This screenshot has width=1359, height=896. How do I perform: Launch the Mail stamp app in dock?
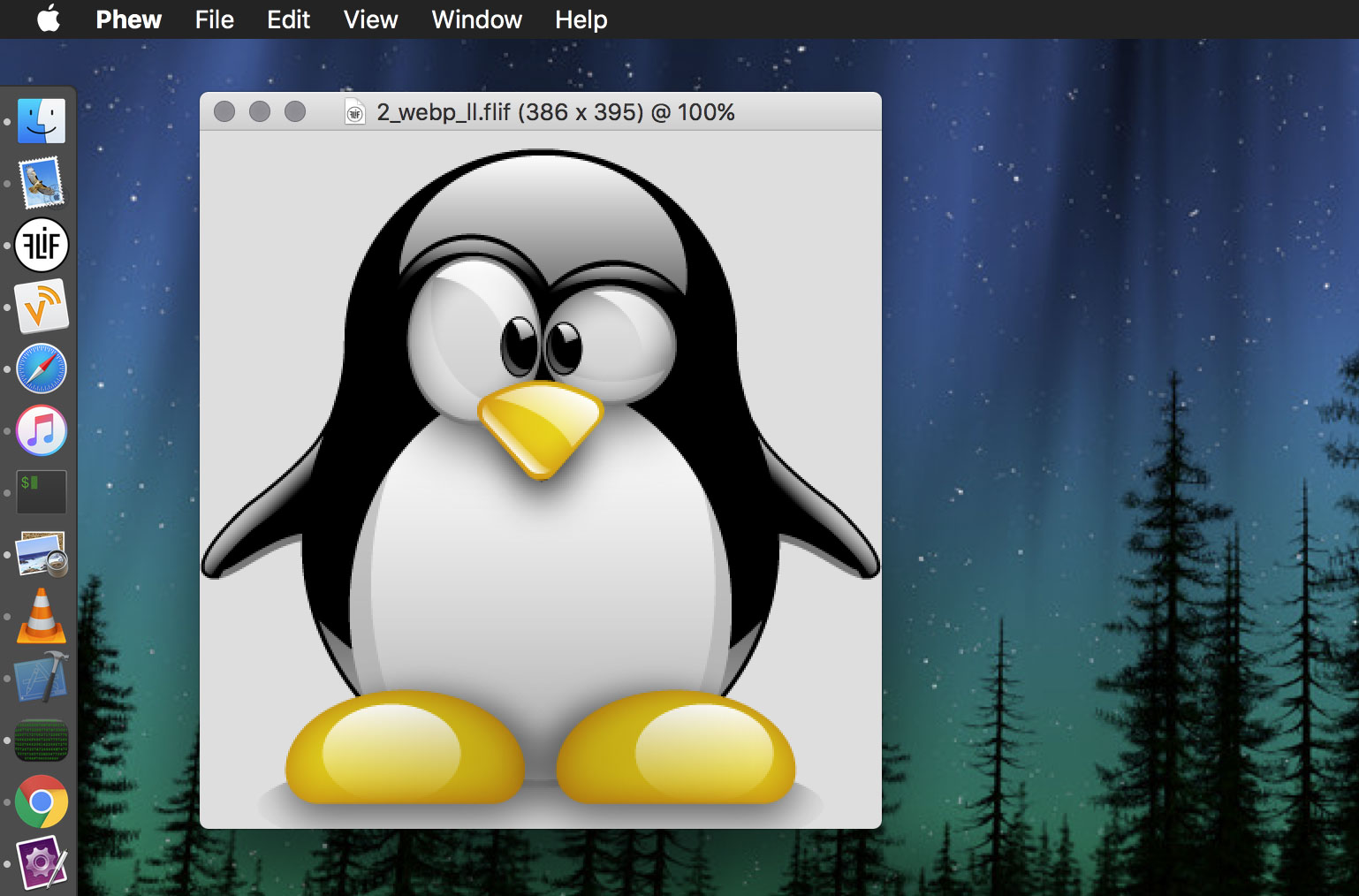[42, 183]
